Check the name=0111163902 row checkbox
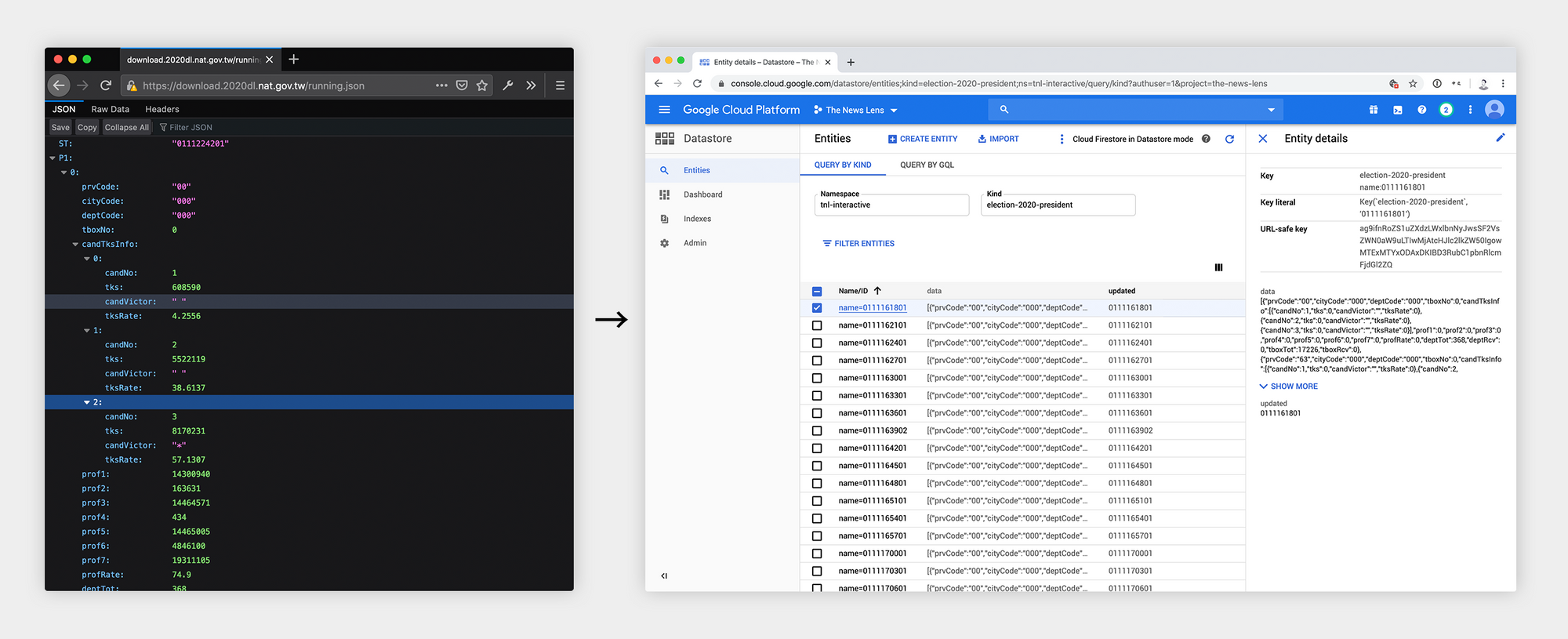The image size is (1568, 639). click(817, 430)
